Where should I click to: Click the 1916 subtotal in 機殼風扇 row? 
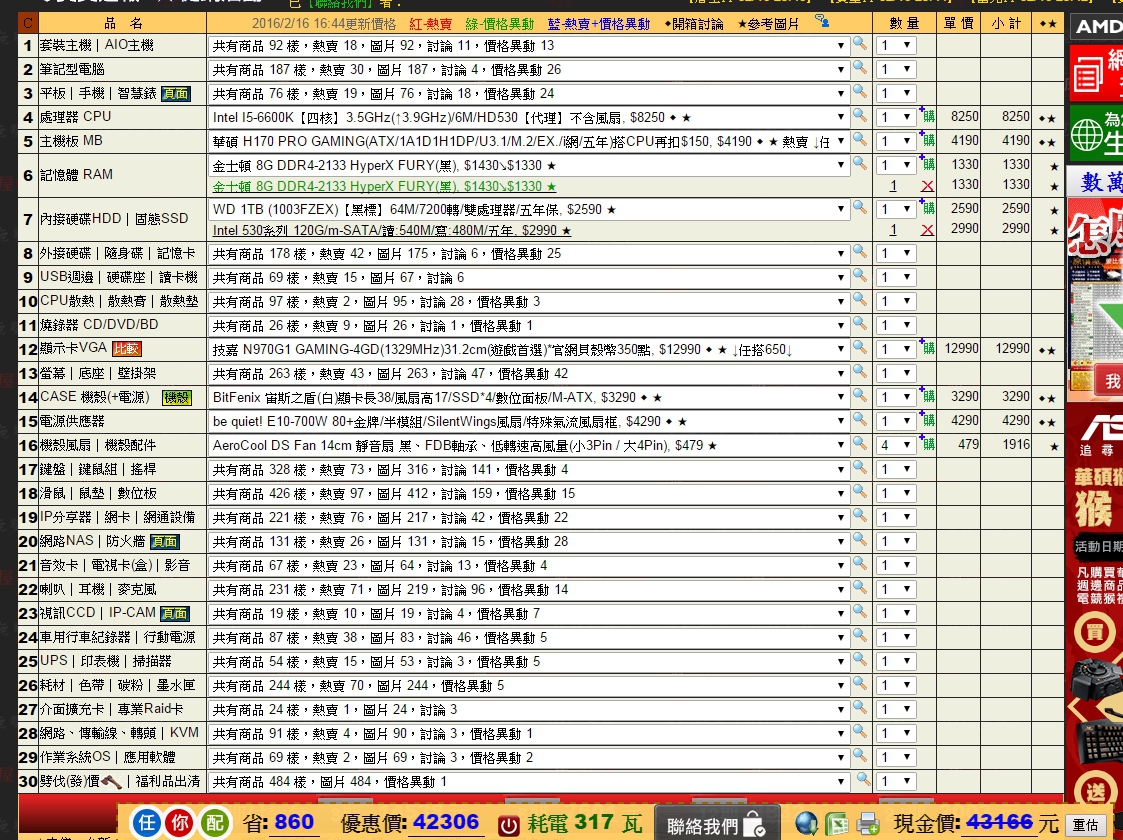(x=1016, y=445)
